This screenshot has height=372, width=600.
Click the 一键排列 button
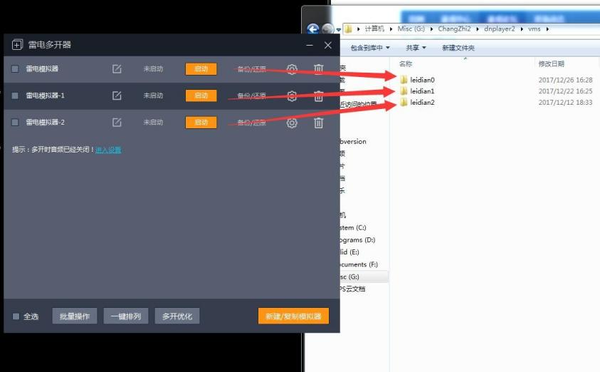pos(126,316)
